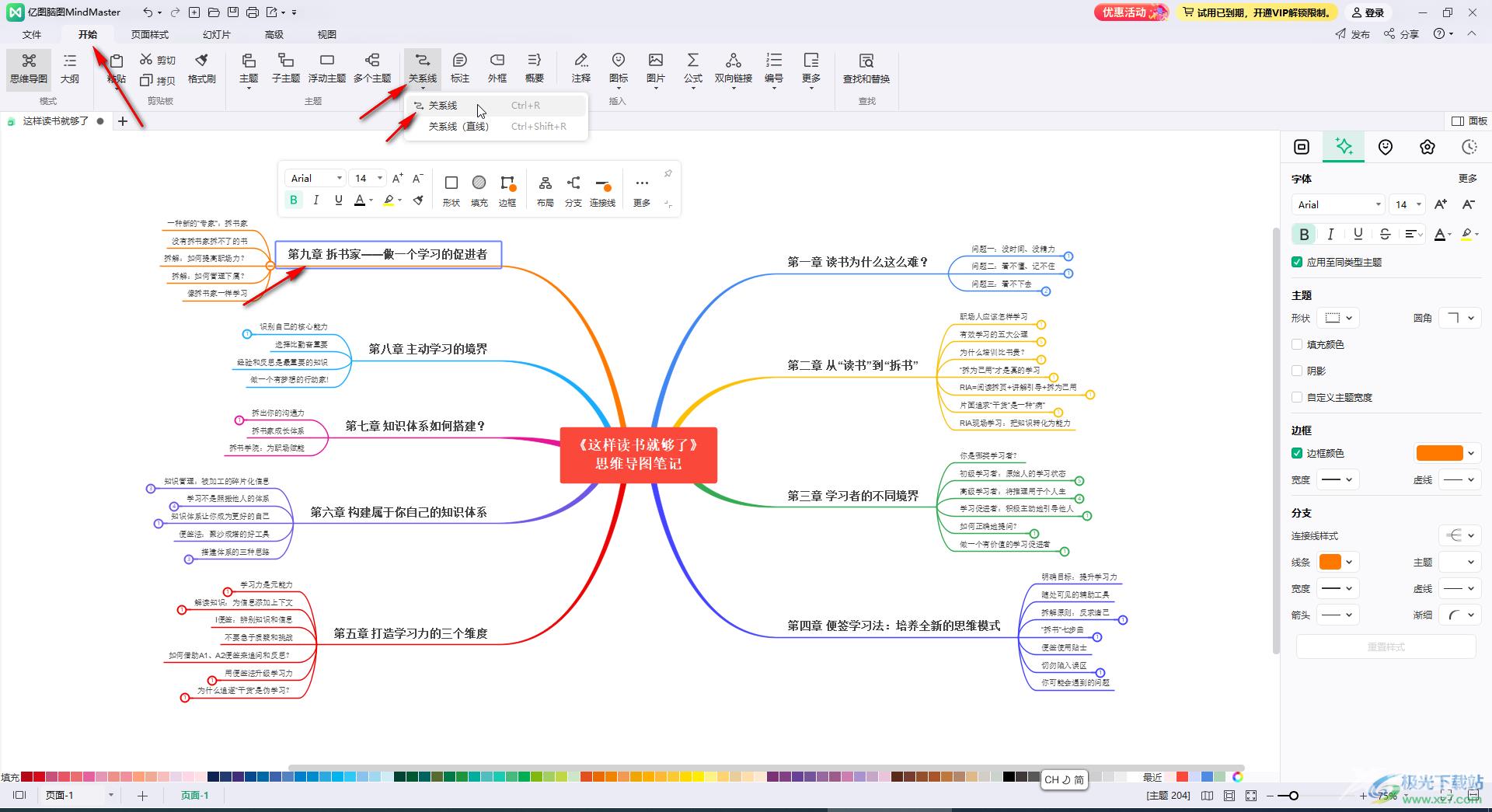Viewport: 1492px width, 812px height.
Task: Switch to Page Style (页面样式) tab
Action: [150, 34]
